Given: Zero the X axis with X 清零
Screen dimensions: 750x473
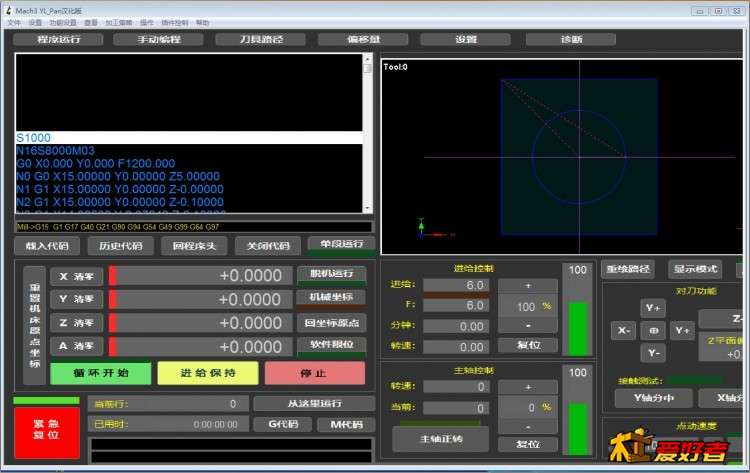Looking at the screenshot, I should click(76, 276).
